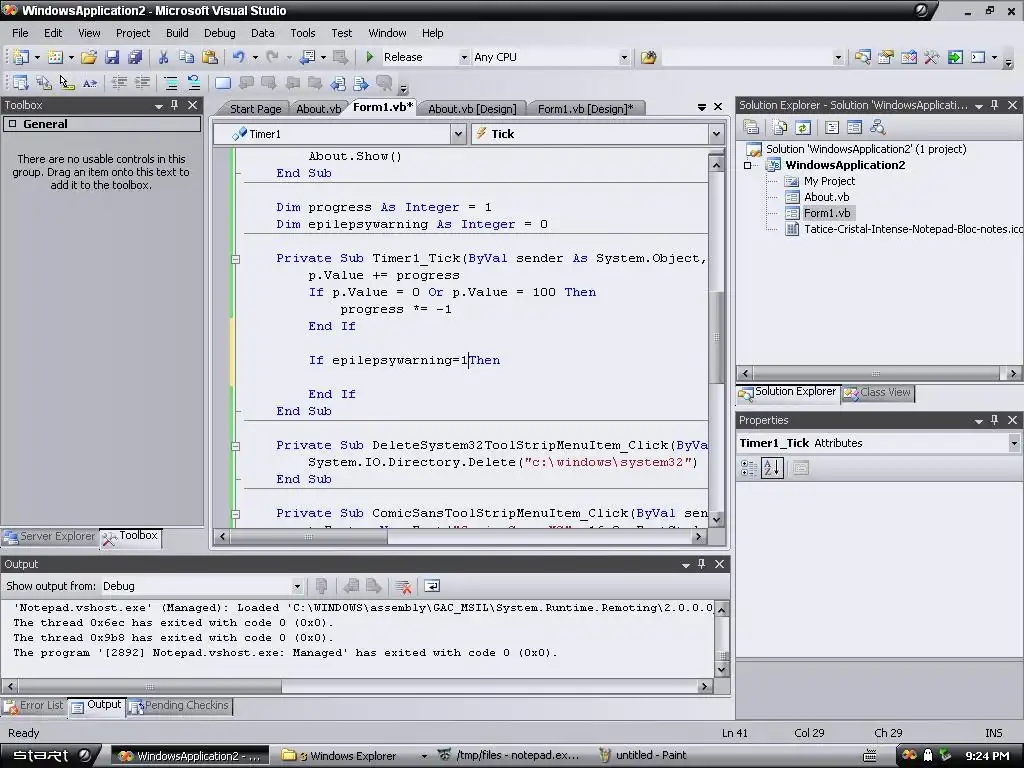
Task: Toggle auto-hide pin on Output panel
Action: pos(701,564)
